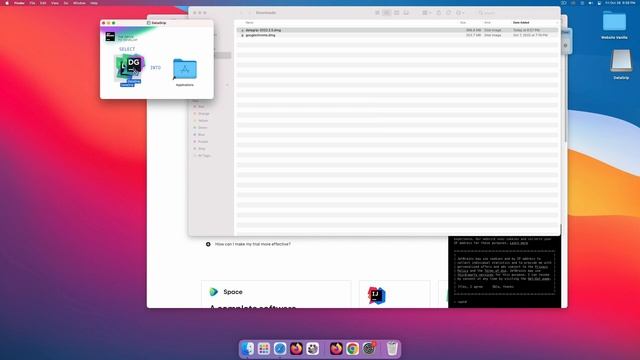
Task: Launch the Firefox icon next to Safari
Action: point(296,349)
